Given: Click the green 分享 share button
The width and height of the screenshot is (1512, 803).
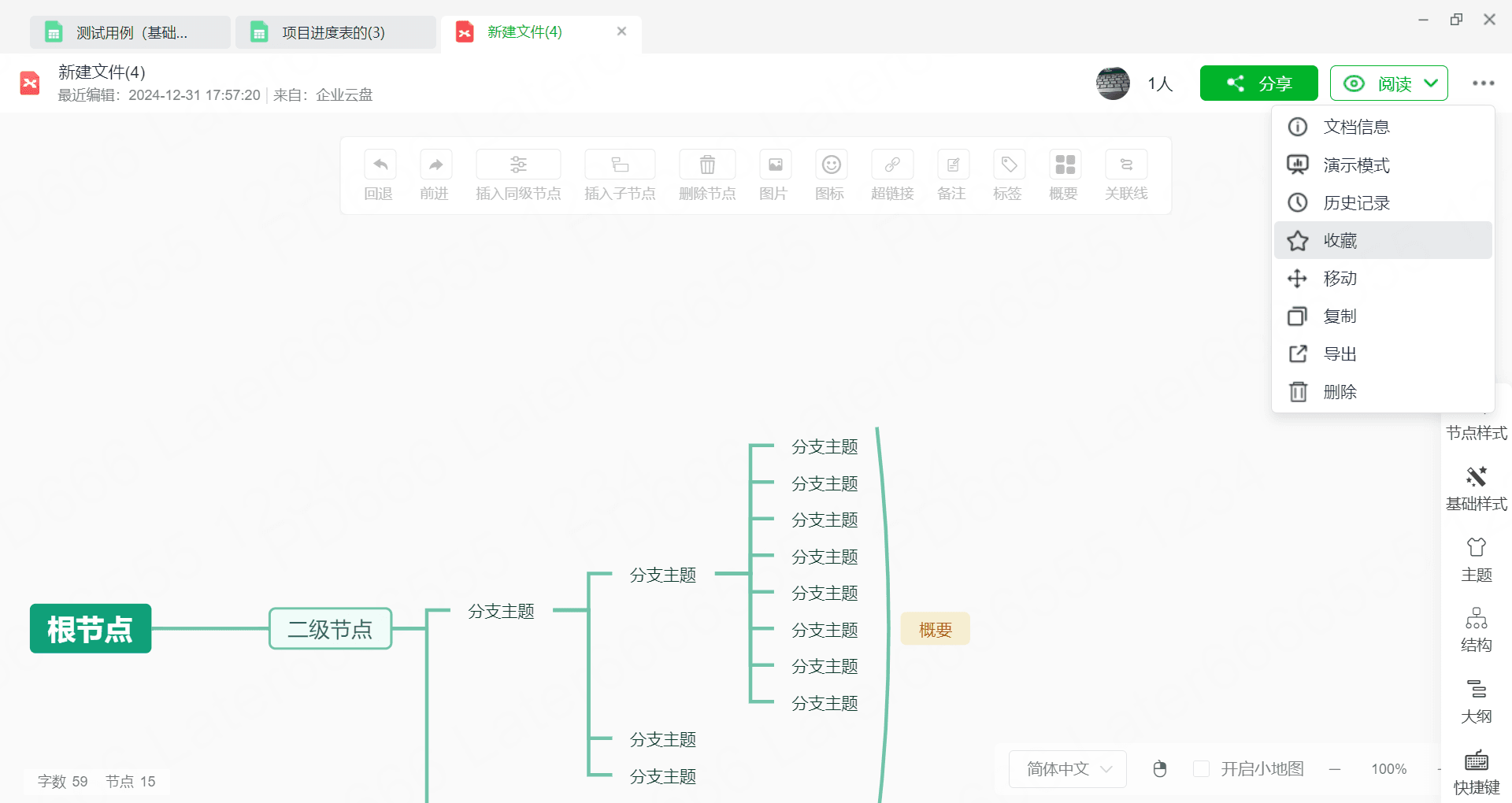Looking at the screenshot, I should pos(1258,83).
